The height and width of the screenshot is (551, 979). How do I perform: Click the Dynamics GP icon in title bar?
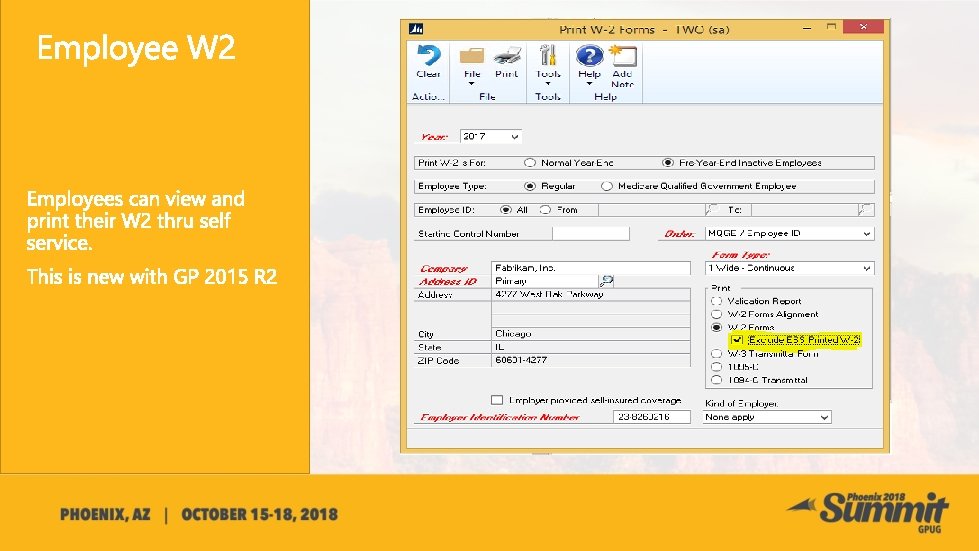416,29
